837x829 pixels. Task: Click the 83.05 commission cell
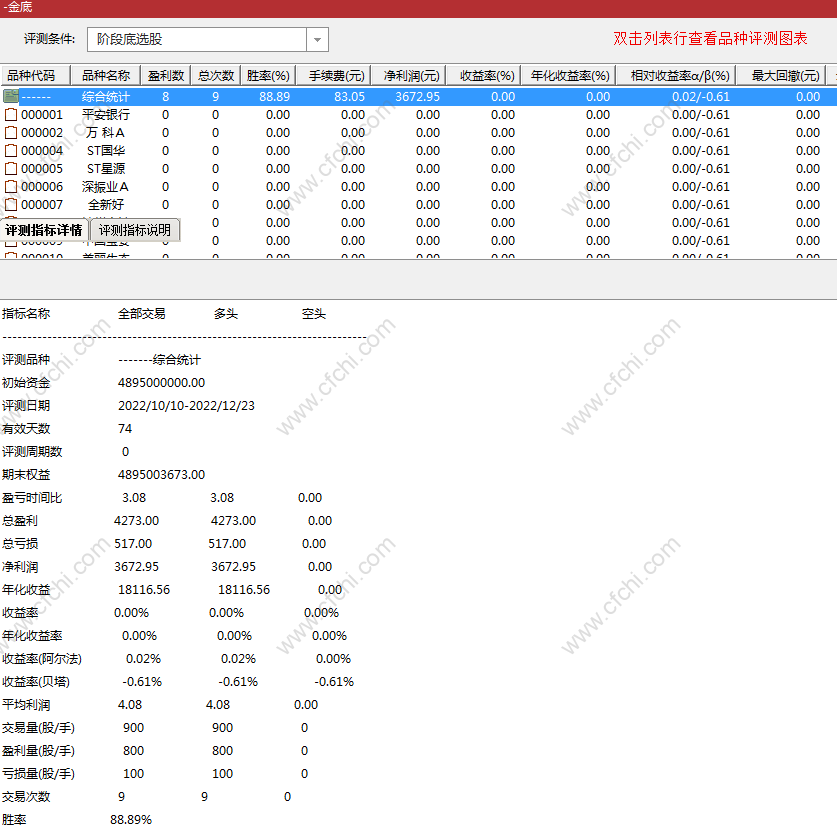(350, 97)
